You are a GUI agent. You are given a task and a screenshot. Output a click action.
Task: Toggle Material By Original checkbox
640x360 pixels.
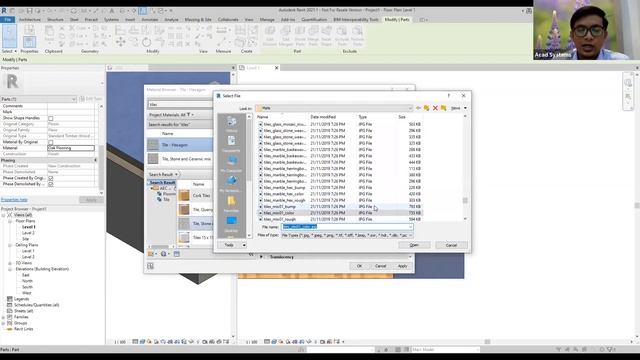pyautogui.click(x=51, y=142)
